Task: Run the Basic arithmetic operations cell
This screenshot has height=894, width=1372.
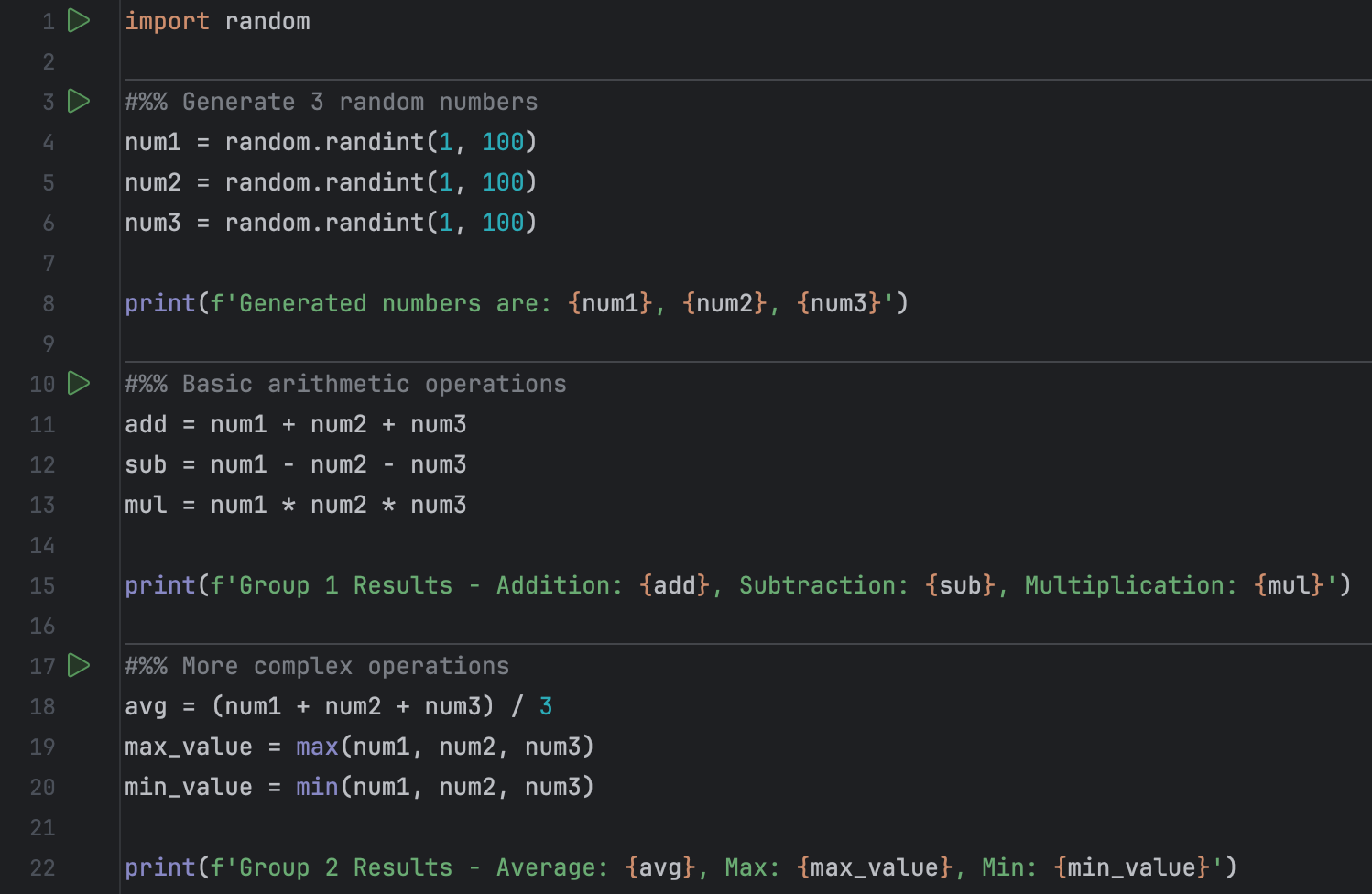Action: (79, 384)
